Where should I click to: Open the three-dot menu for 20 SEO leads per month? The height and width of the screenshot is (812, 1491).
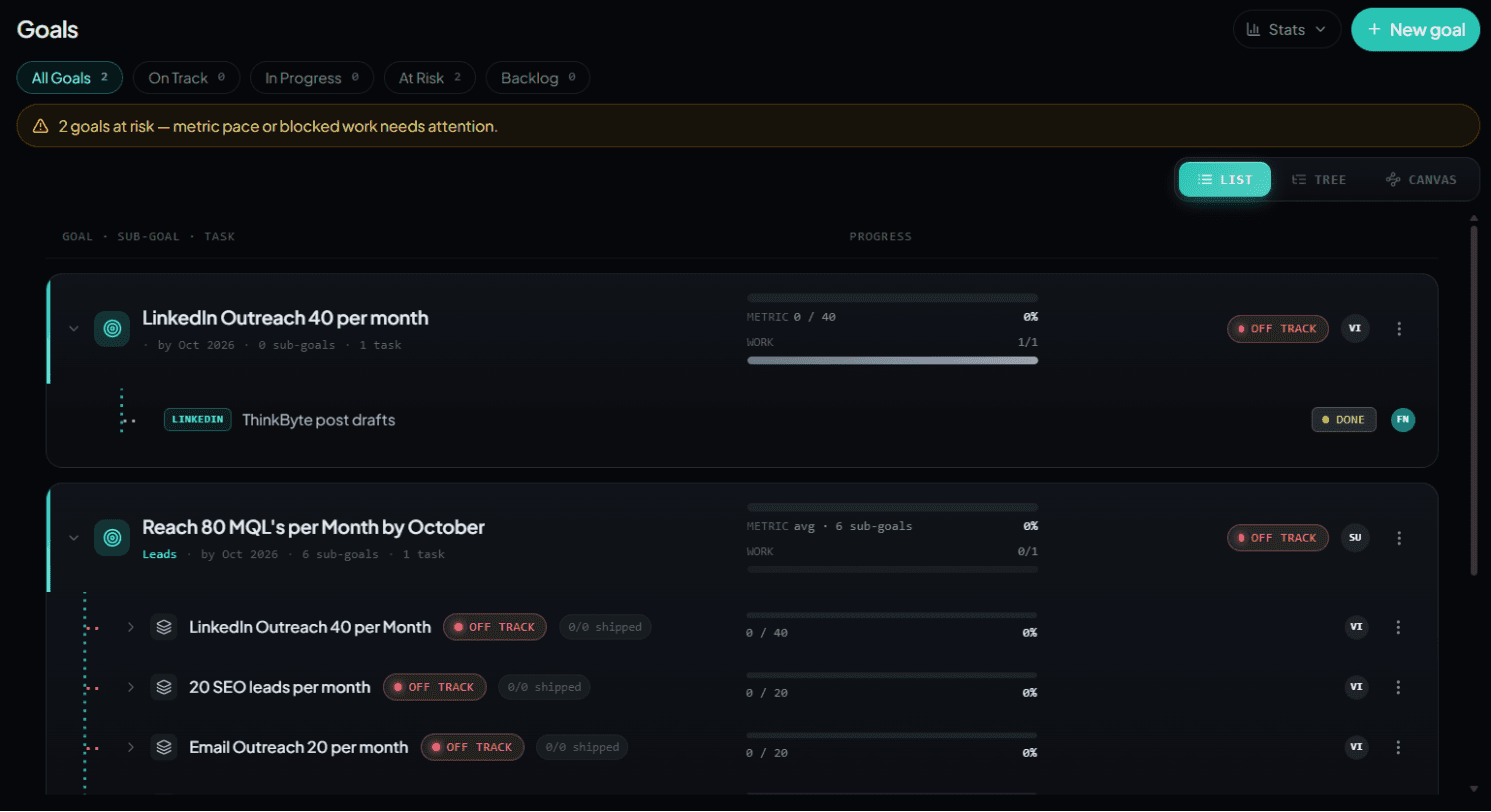1398,687
